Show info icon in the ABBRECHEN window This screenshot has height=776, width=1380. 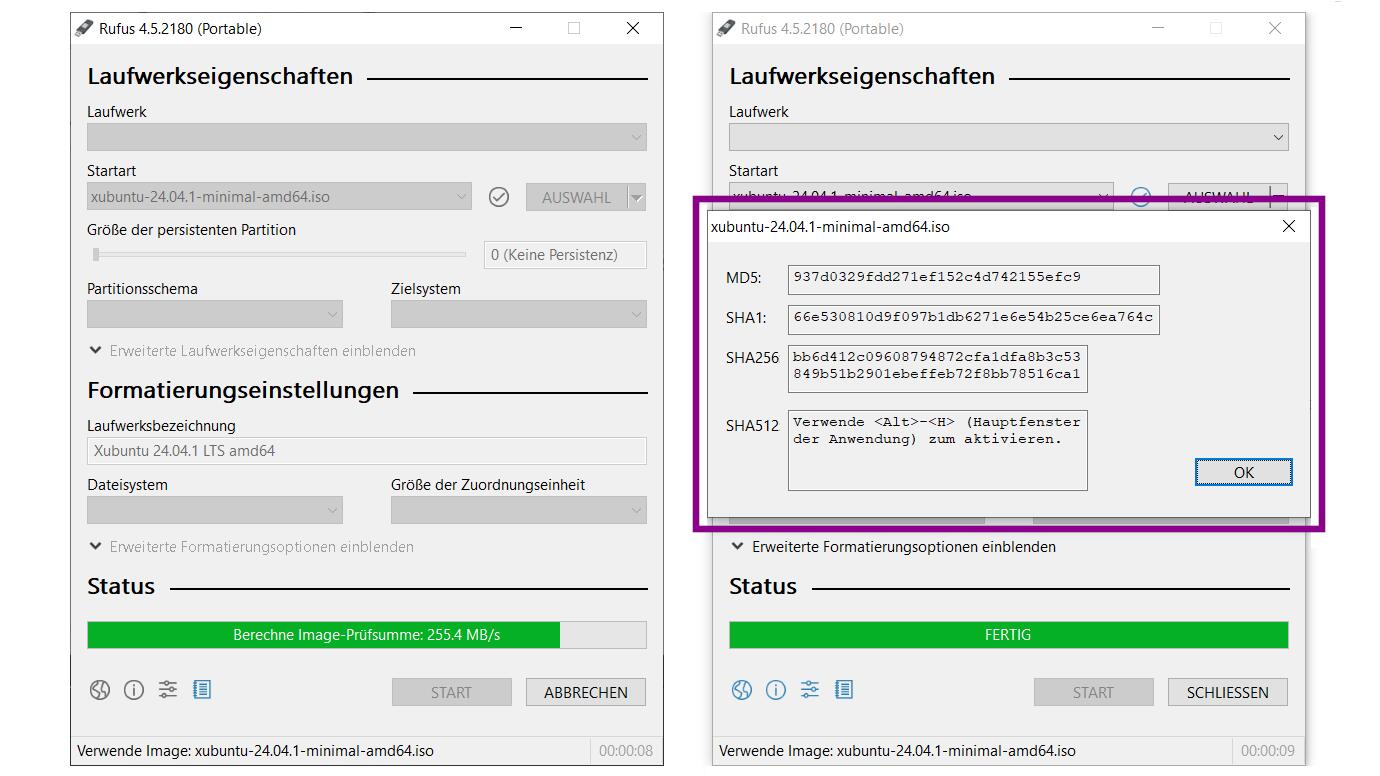point(134,690)
